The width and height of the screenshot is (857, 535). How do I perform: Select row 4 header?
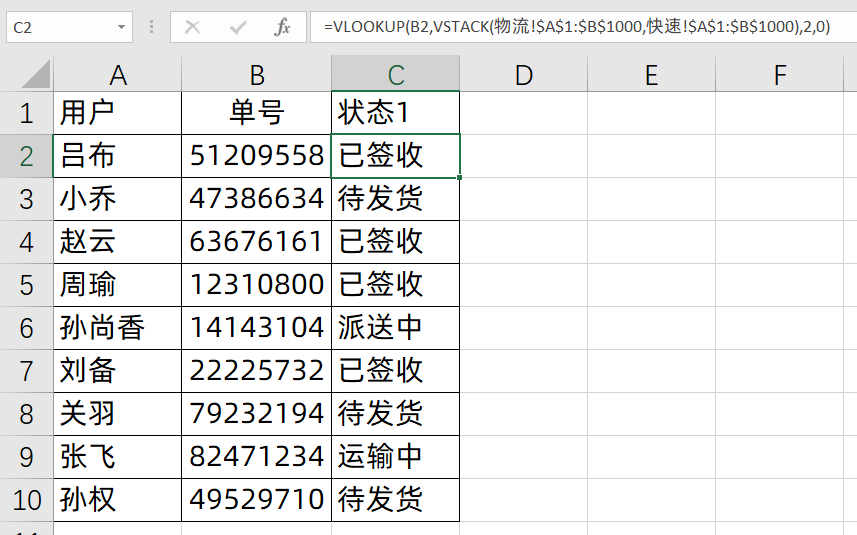click(x=26, y=242)
